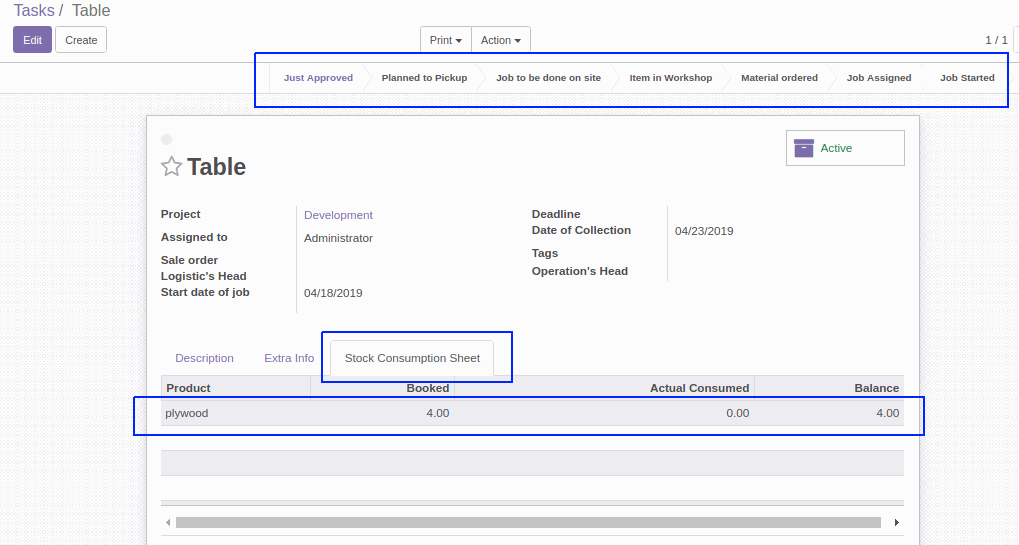The height and width of the screenshot is (545, 1019).
Task: Click left arrow of horizontal scrollbar
Action: (x=167, y=522)
